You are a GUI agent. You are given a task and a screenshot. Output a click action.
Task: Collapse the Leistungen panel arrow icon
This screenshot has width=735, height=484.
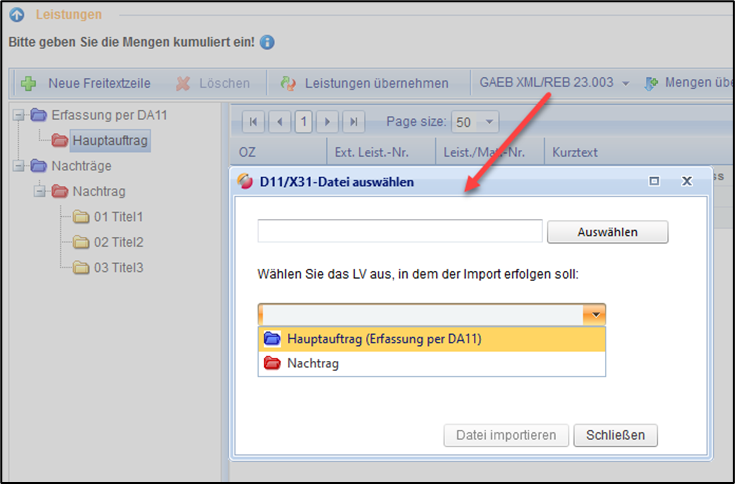(x=17, y=15)
